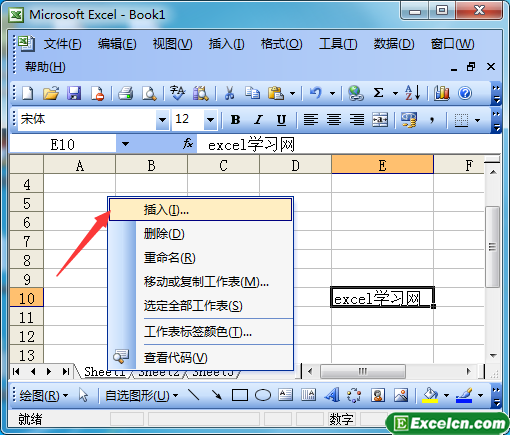The image size is (510, 435).
Task: Apply yellow Fill Color bucket
Action: [x=430, y=395]
